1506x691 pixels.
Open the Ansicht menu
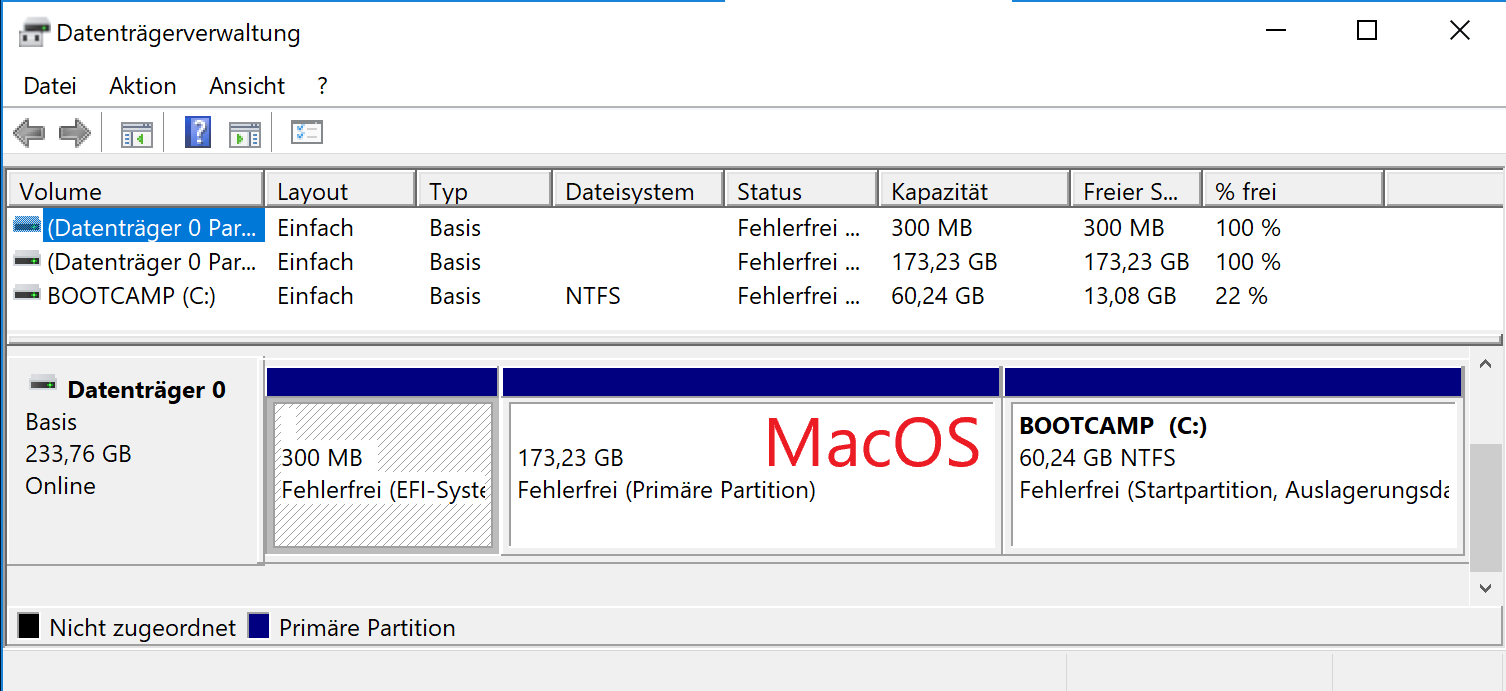[x=247, y=86]
